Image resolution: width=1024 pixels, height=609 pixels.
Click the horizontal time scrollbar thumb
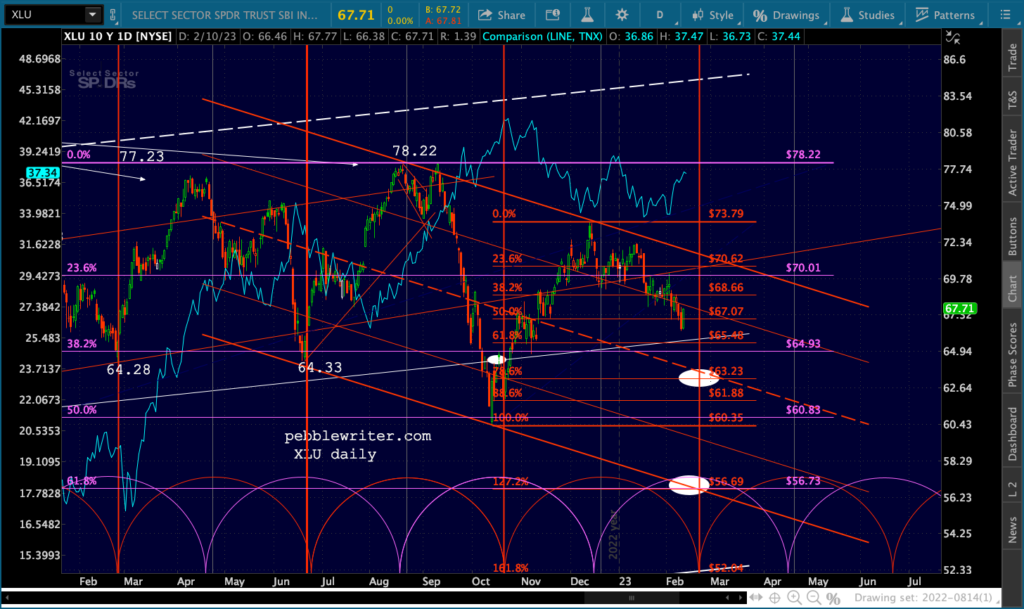[x=632, y=597]
